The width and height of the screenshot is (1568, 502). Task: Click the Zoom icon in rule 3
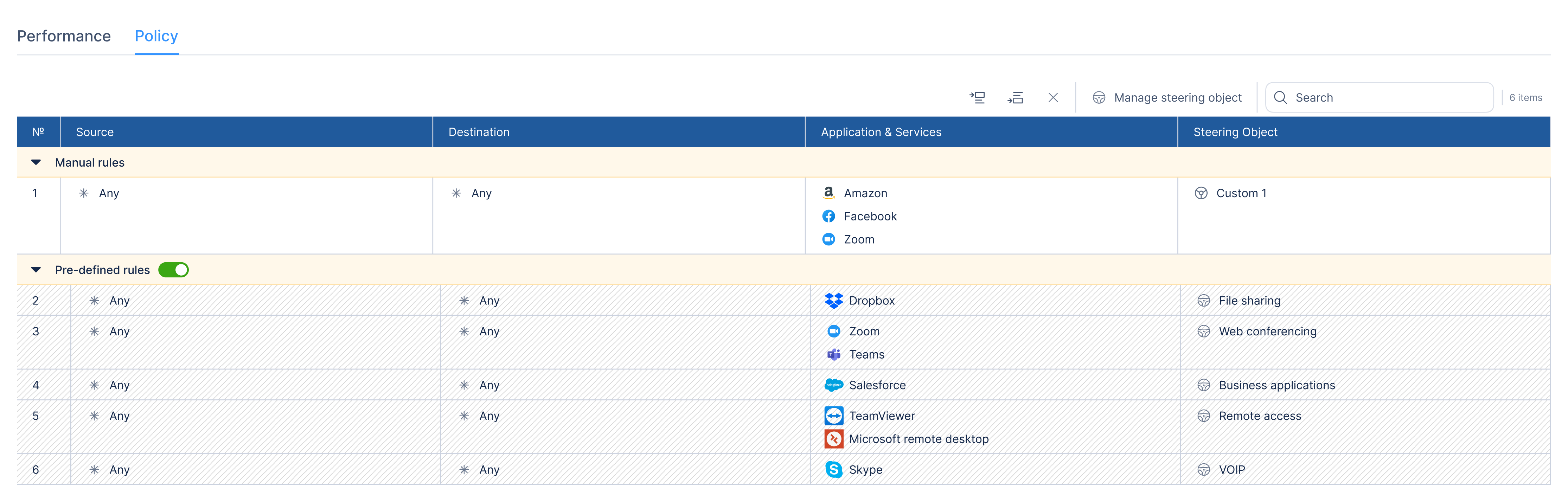(834, 331)
